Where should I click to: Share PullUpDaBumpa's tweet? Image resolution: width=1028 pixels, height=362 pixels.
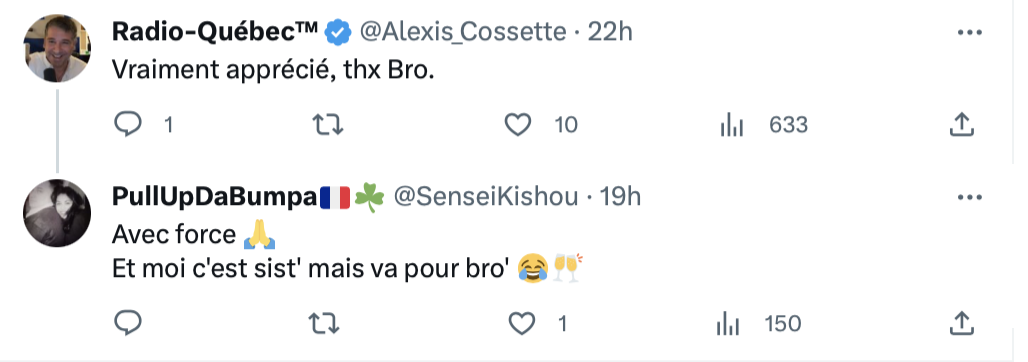click(x=961, y=323)
